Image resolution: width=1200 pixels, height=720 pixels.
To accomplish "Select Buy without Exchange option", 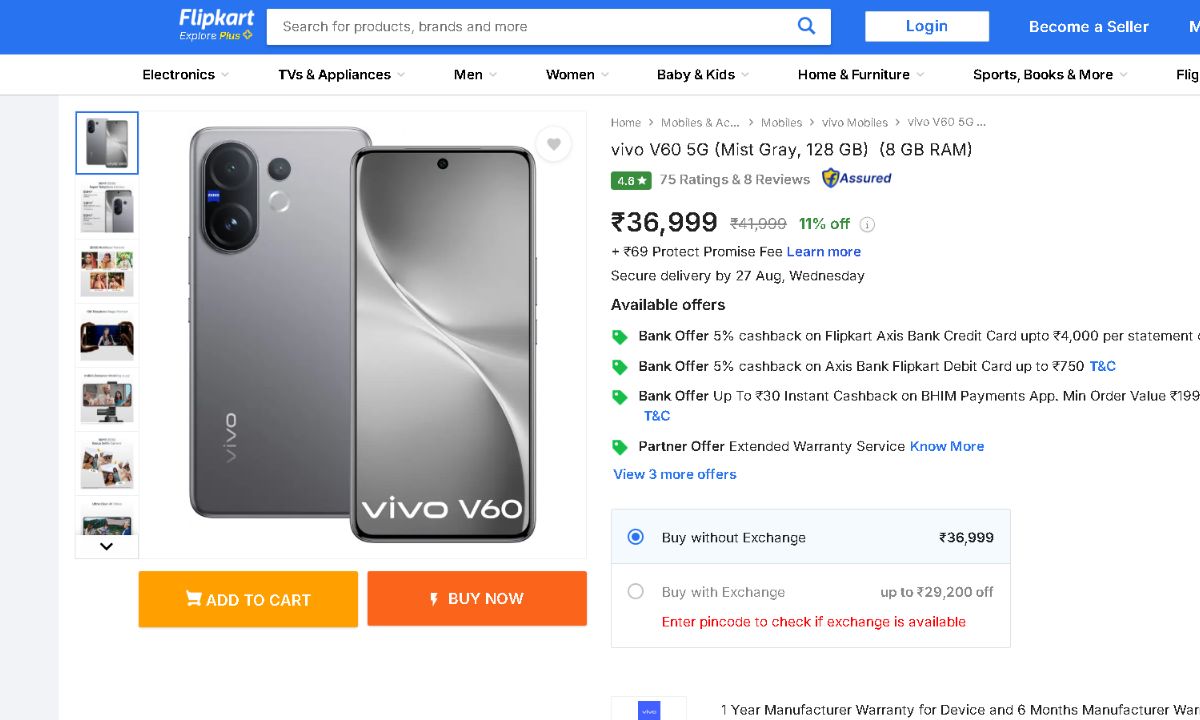I will point(636,537).
